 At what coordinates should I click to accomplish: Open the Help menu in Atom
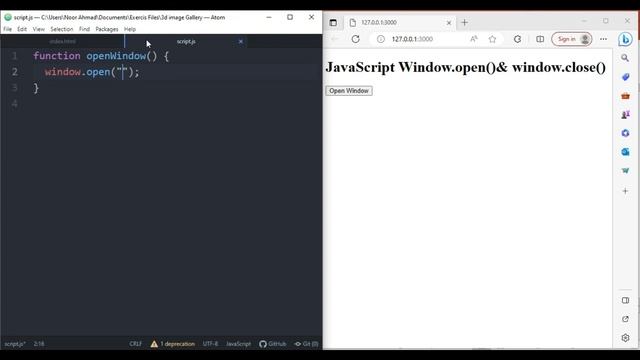[x=130, y=29]
